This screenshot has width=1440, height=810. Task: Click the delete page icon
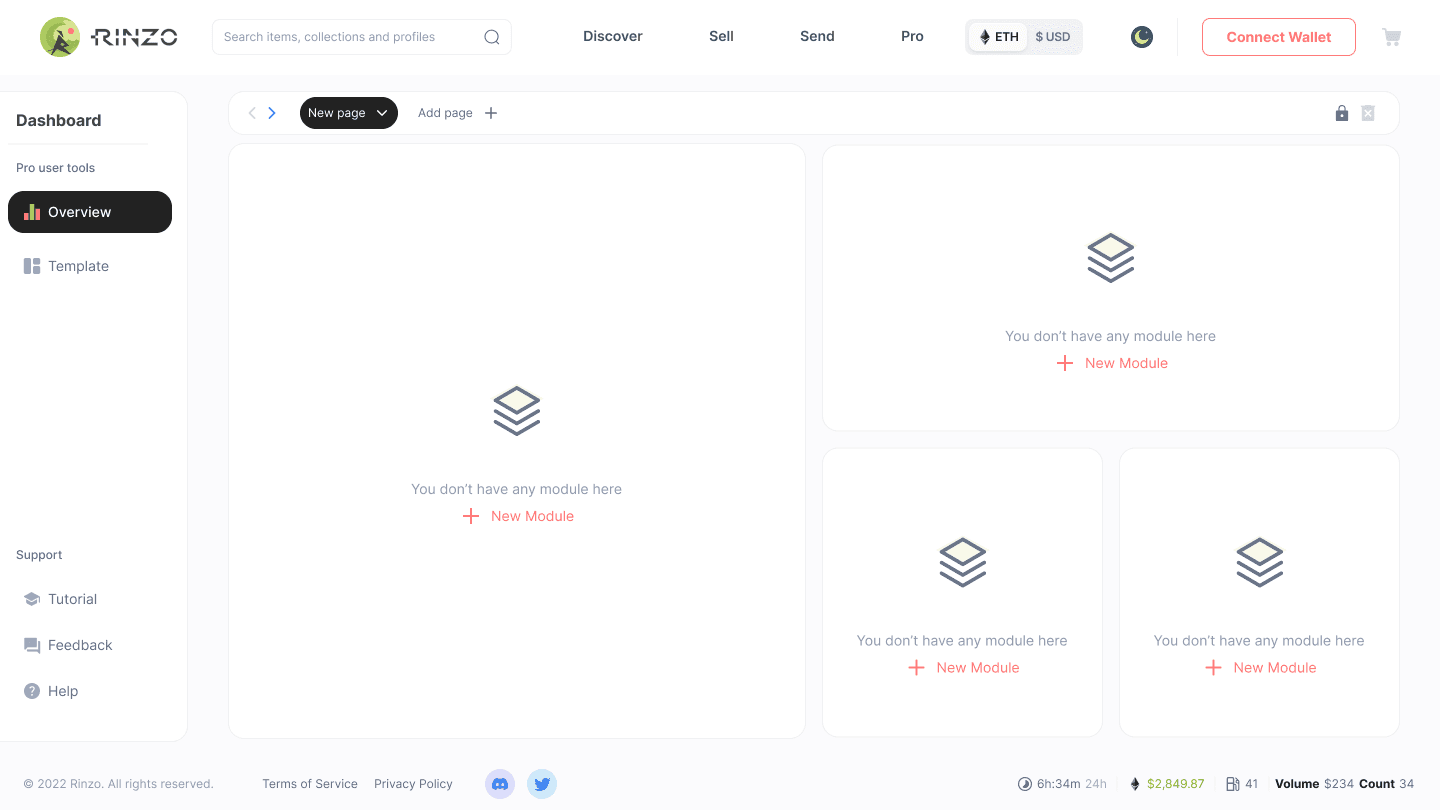[x=1368, y=113]
